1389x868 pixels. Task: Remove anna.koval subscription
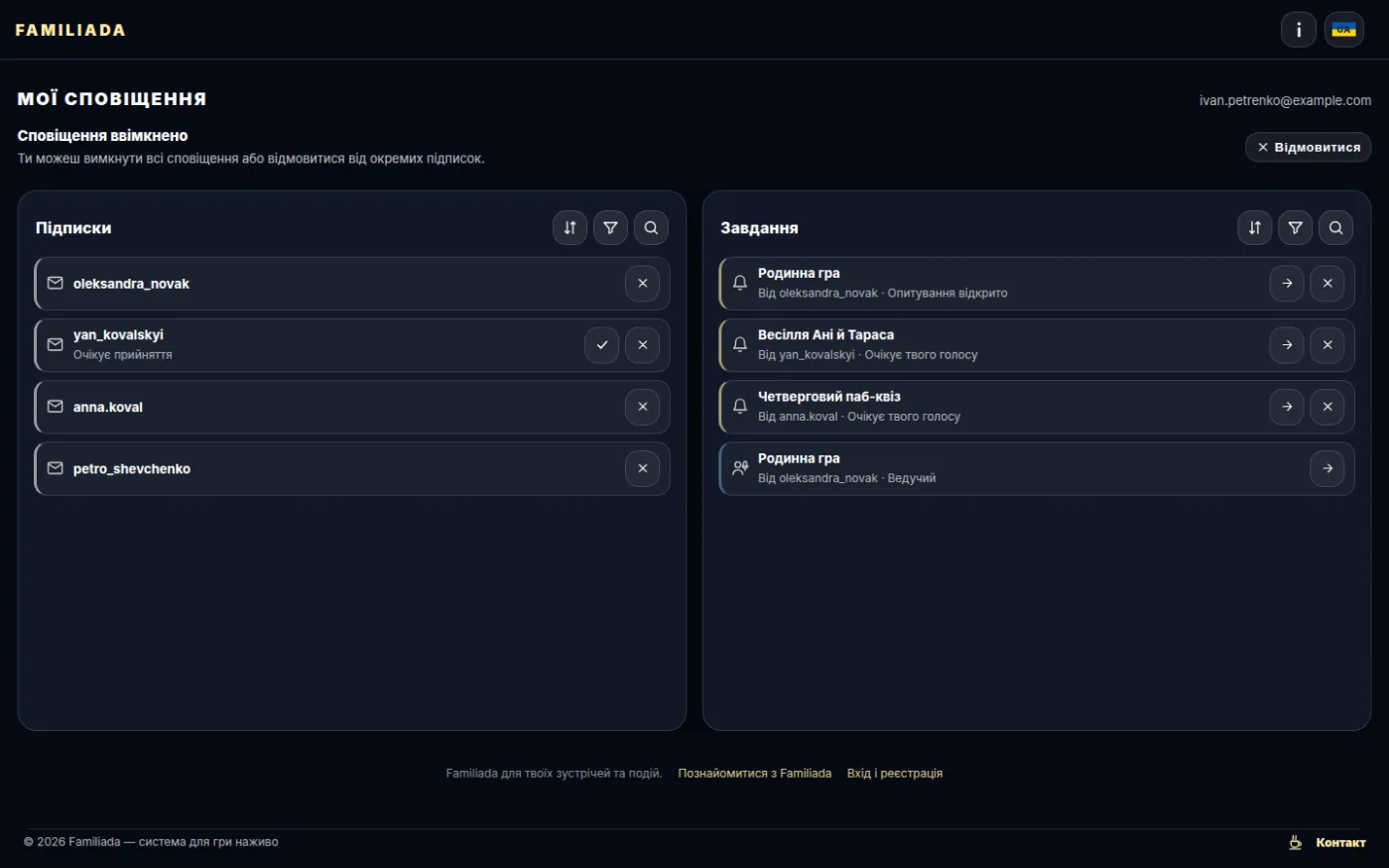642,407
